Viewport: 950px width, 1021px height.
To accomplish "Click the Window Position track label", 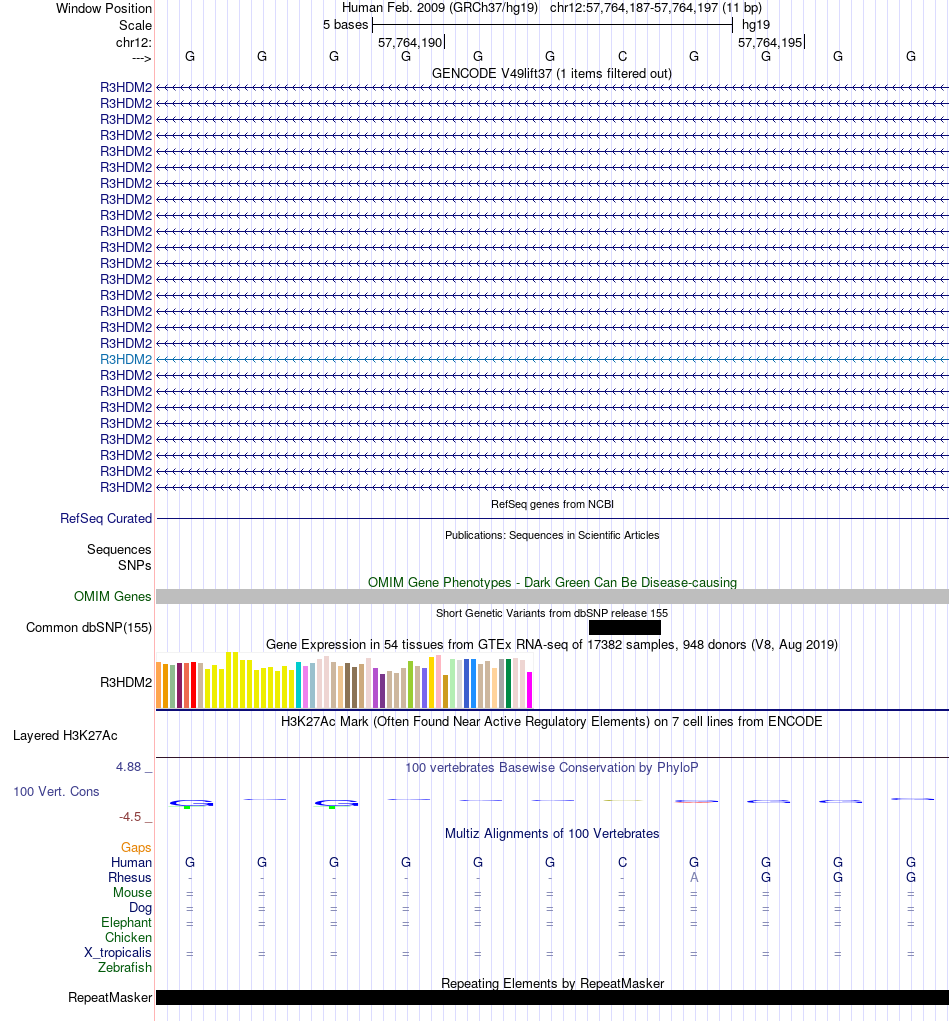I will [x=104, y=8].
